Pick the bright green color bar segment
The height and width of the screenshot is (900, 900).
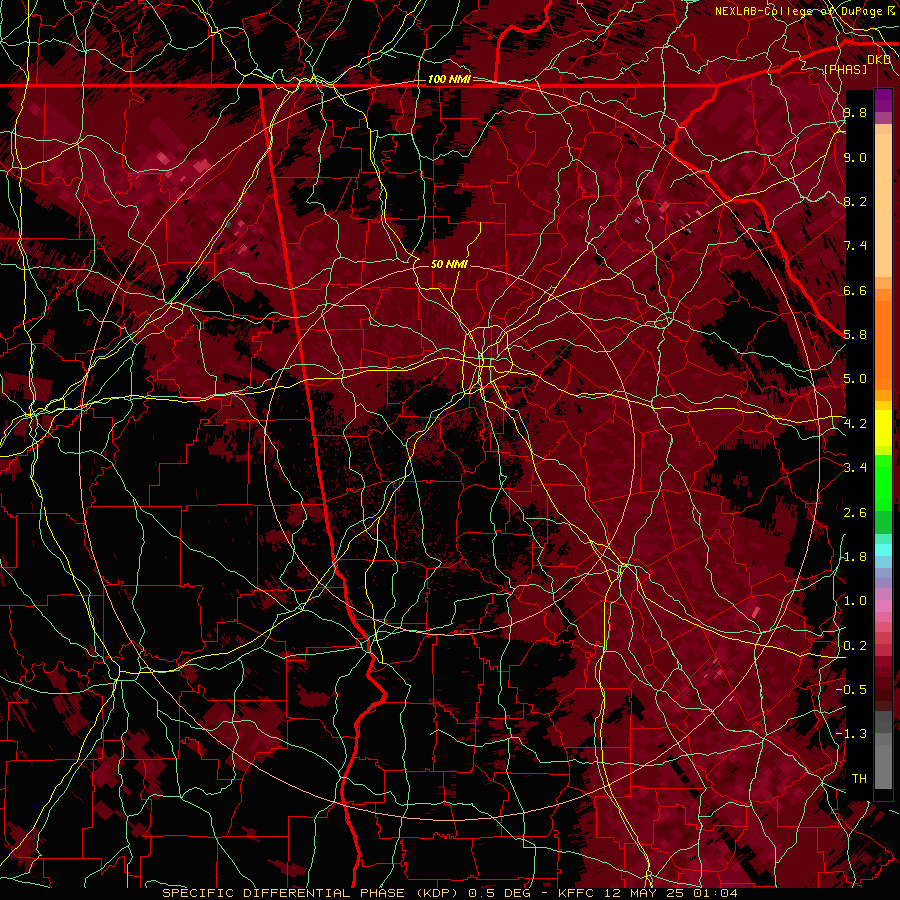coord(883,482)
